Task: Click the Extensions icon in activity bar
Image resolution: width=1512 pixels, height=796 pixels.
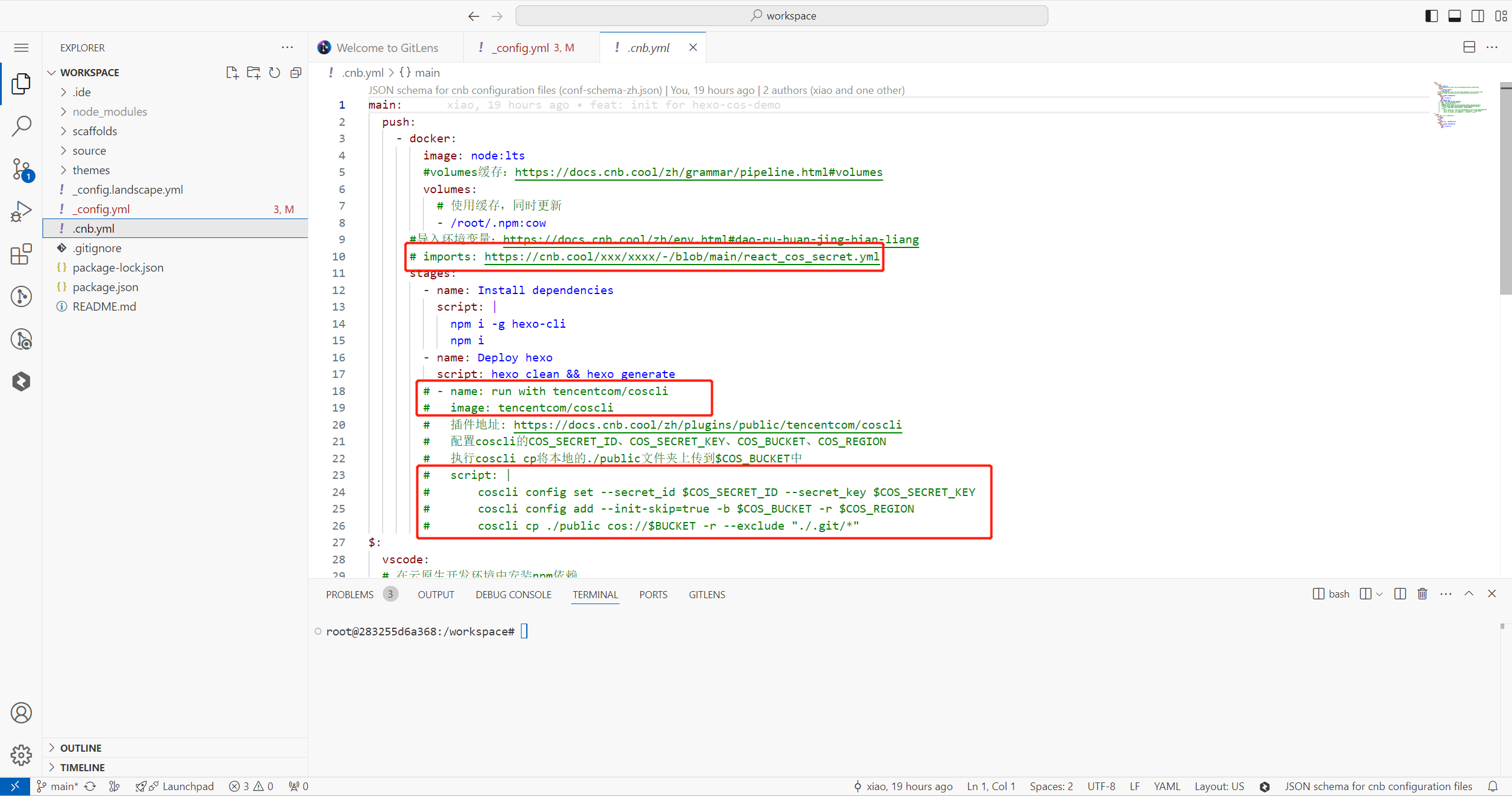Action: [x=22, y=253]
